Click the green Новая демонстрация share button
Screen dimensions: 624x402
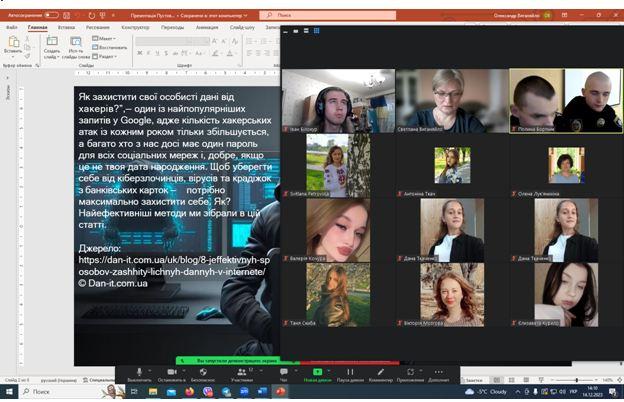(x=317, y=375)
